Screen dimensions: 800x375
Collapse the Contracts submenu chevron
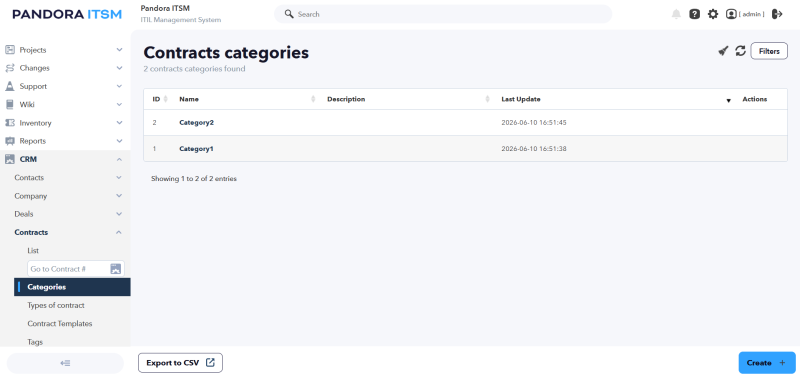click(119, 232)
